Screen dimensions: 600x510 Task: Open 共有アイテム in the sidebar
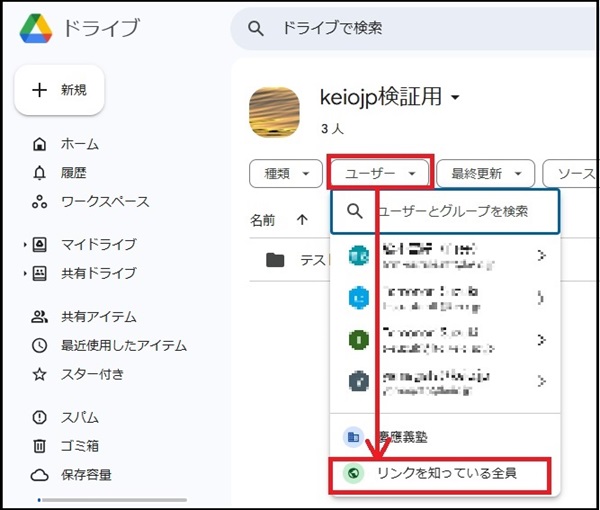pyautogui.click(x=97, y=317)
